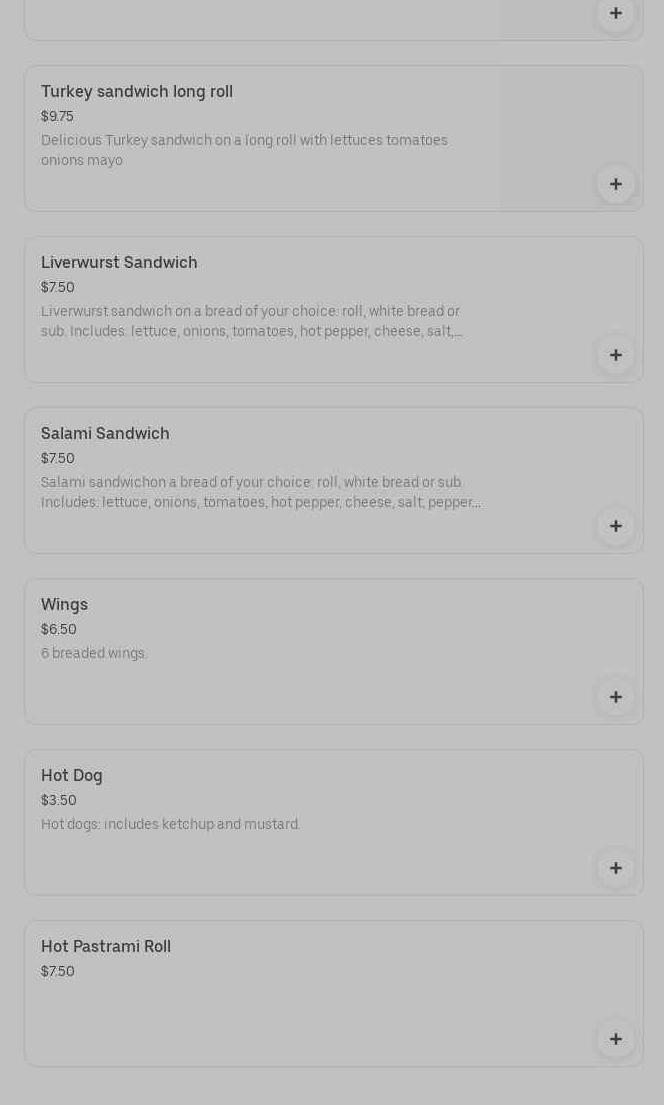The image size is (664, 1105).
Task: Open the Salami Sandwich item name
Action: (105, 434)
